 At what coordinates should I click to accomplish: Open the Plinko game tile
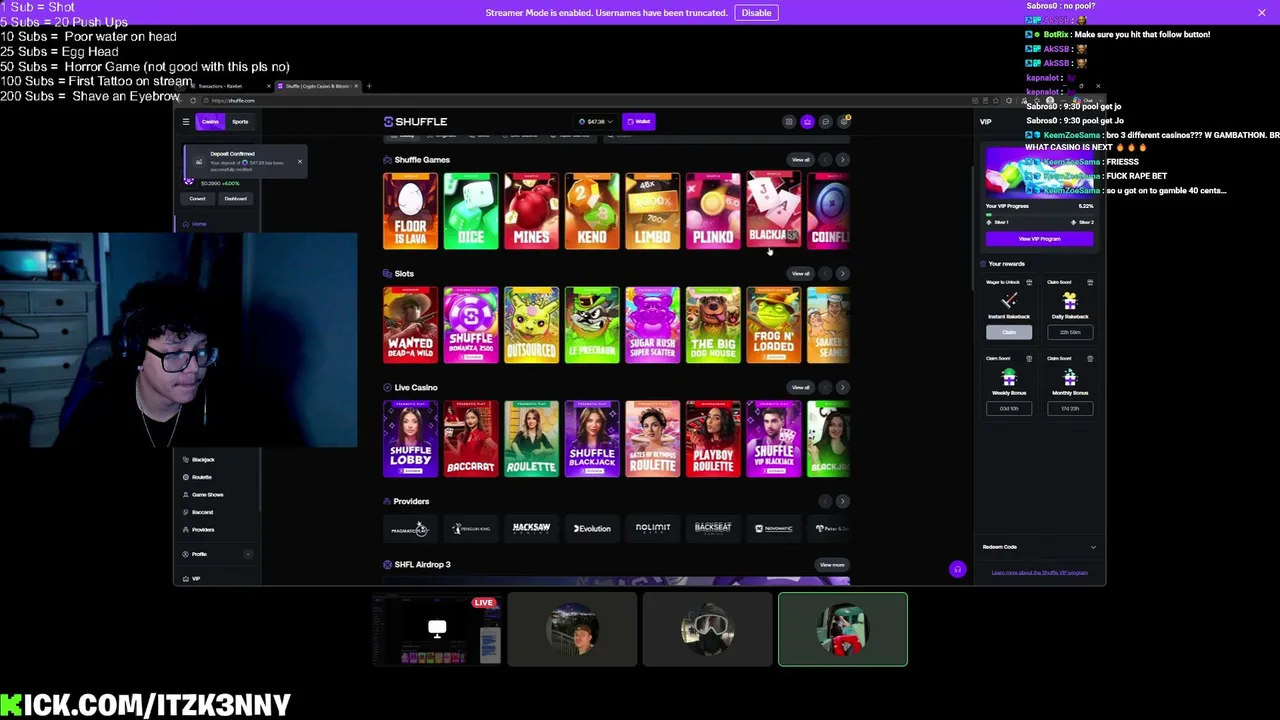[713, 211]
